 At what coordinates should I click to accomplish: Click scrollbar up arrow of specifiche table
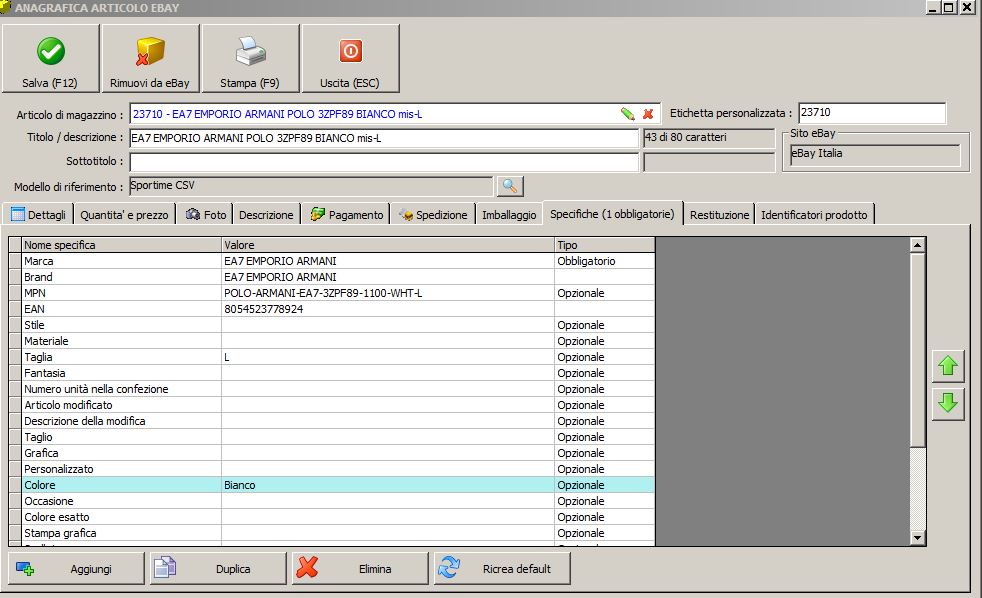(x=917, y=245)
